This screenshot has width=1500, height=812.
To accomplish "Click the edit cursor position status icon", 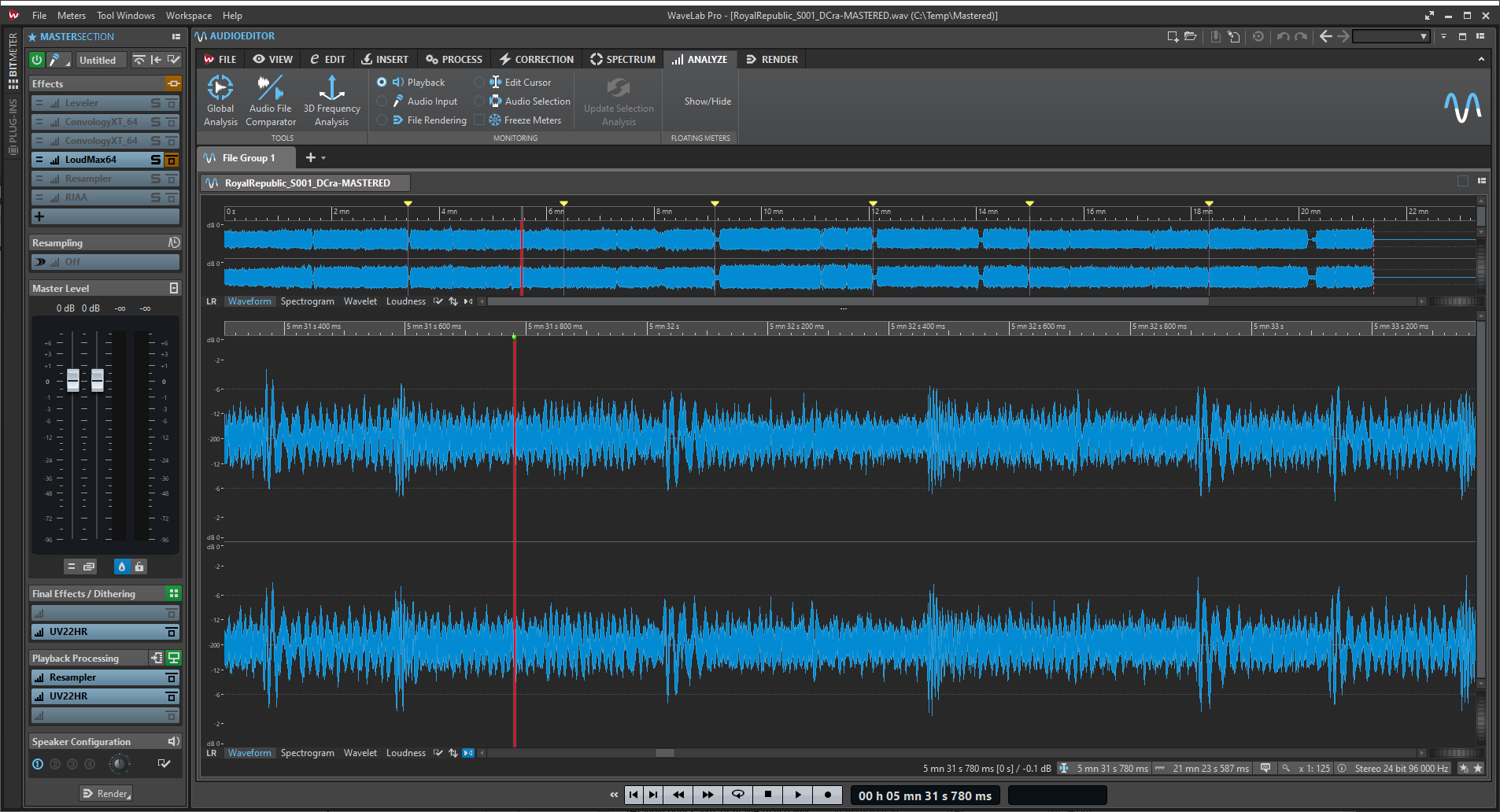I will point(1064,769).
